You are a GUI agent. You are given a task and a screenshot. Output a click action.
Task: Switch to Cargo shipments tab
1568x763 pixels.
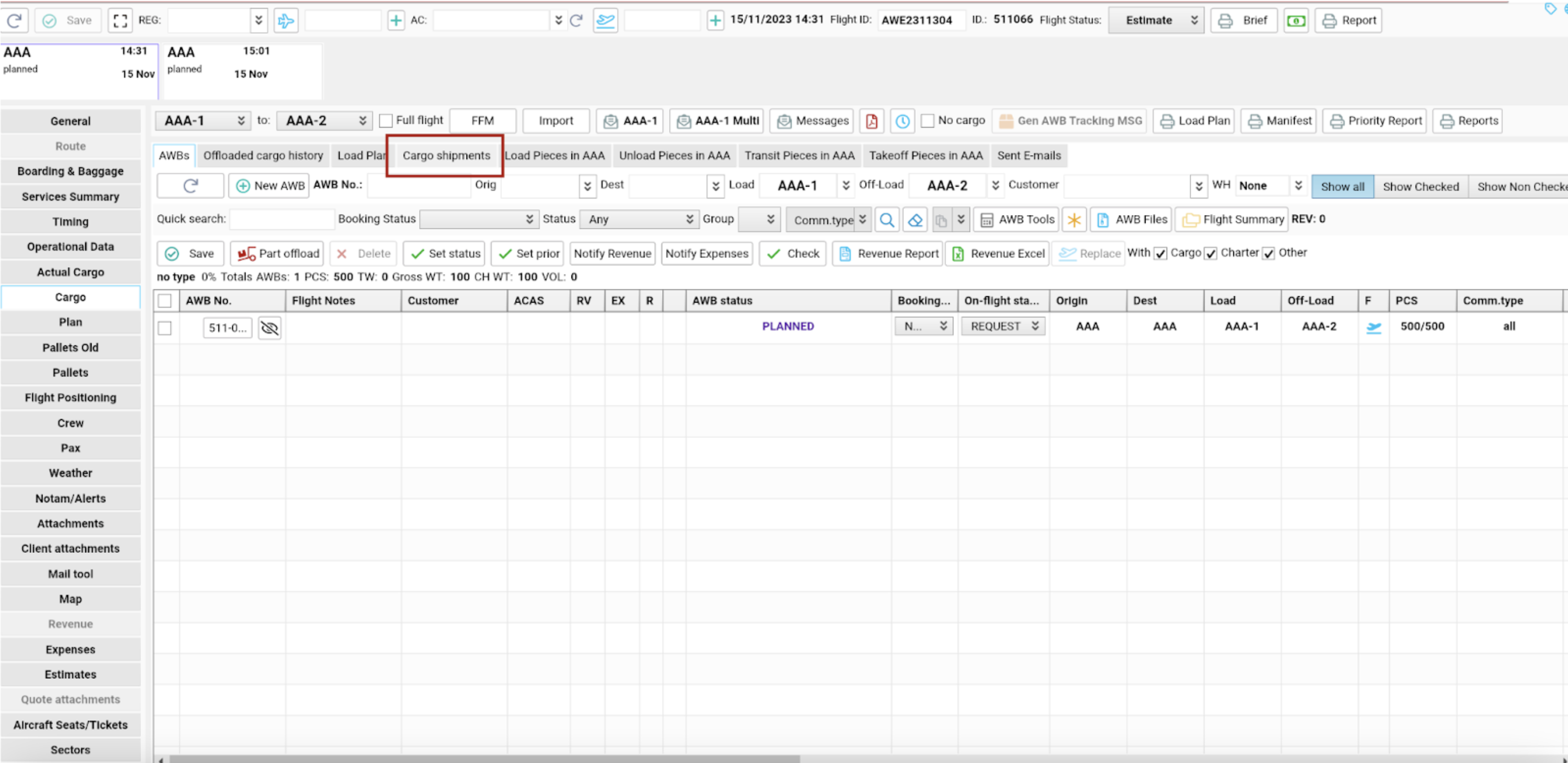pos(446,155)
